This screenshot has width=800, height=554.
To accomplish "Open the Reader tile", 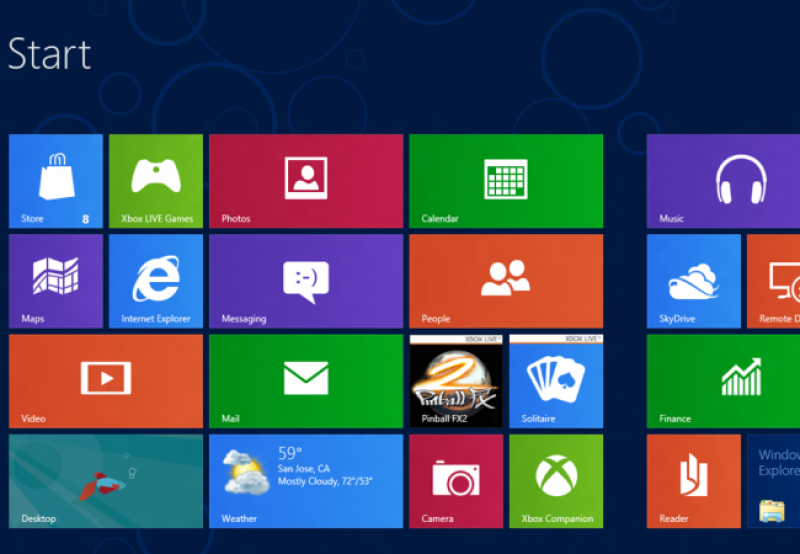I will click(694, 481).
